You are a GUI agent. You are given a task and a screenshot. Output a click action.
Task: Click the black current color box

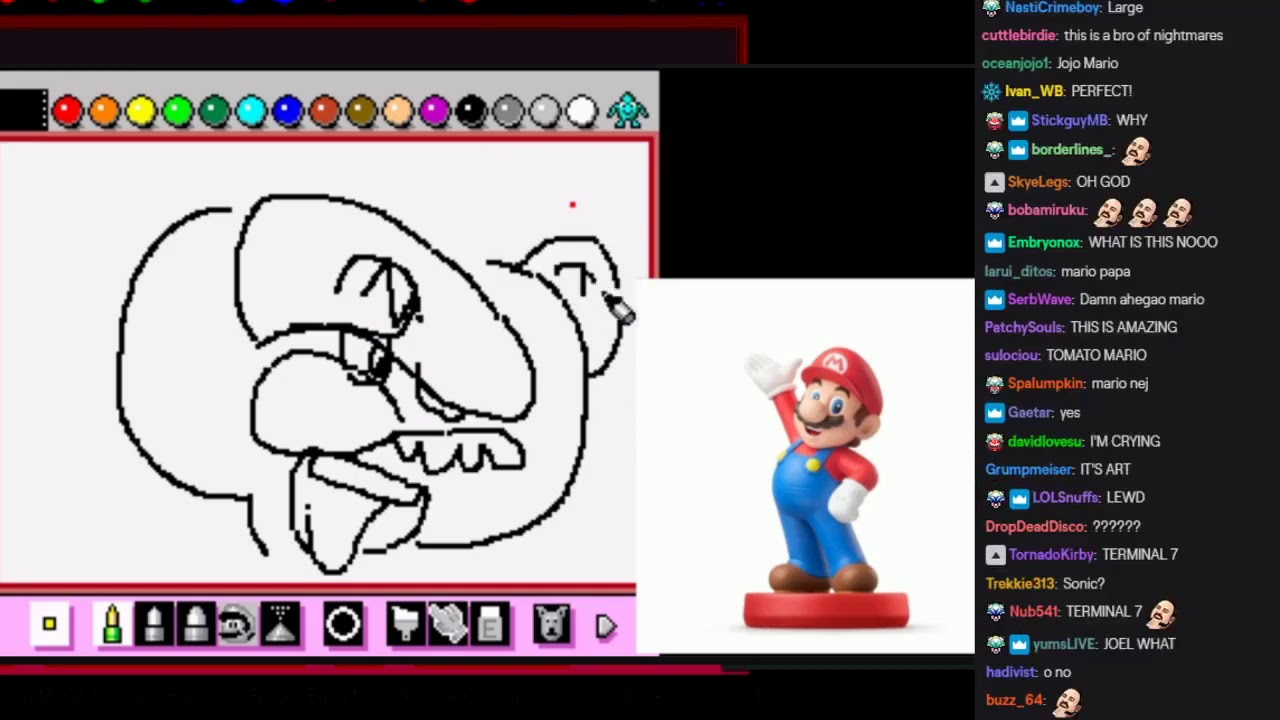tap(23, 111)
